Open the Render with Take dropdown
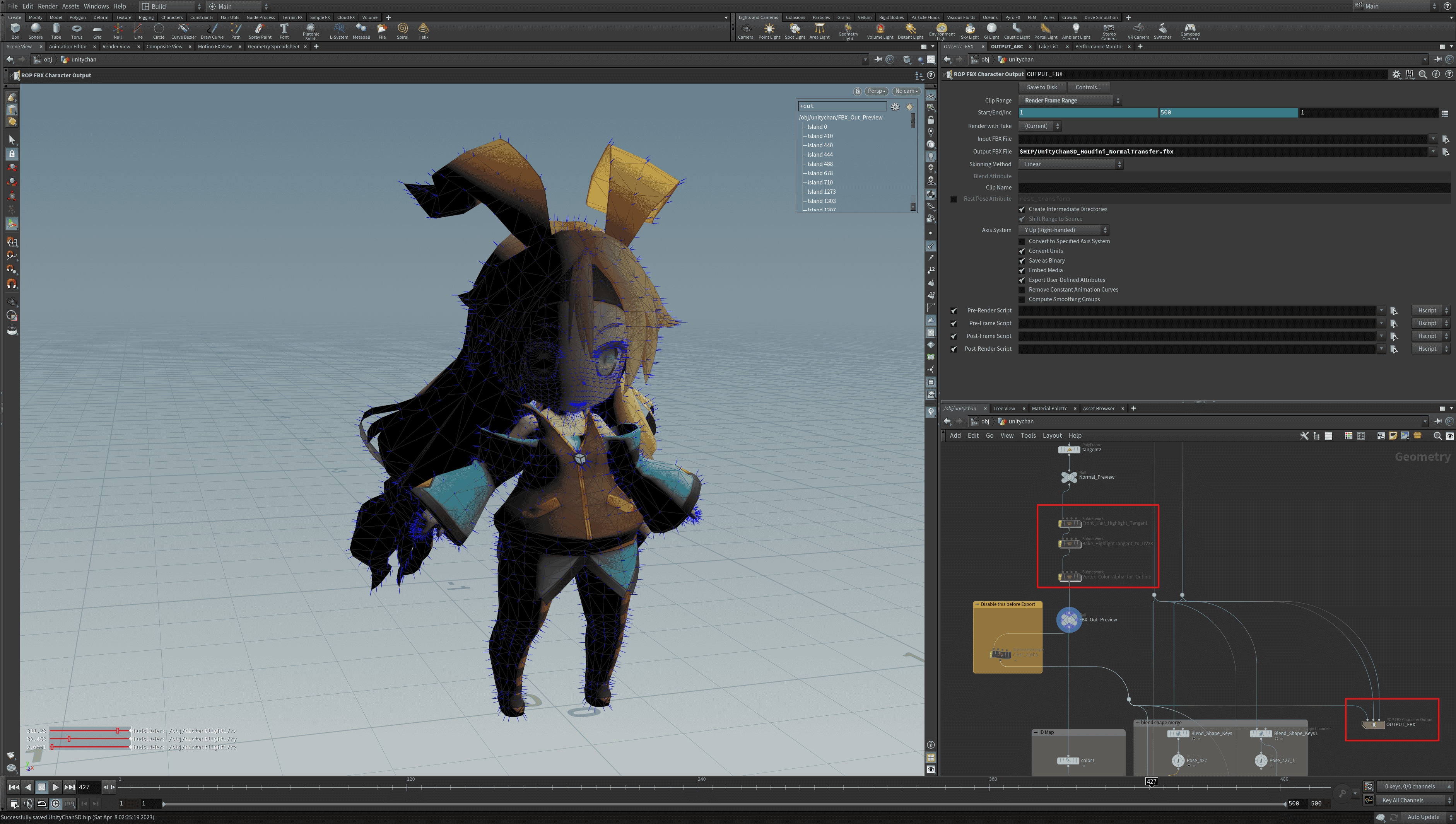The image size is (1456, 824). click(x=1039, y=126)
